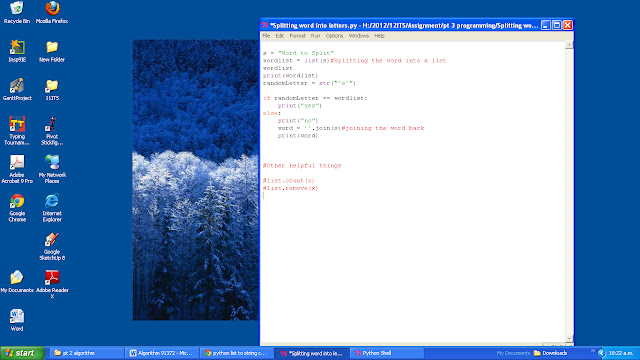Select the 11ITS folder on desktop

pyautogui.click(x=52, y=89)
